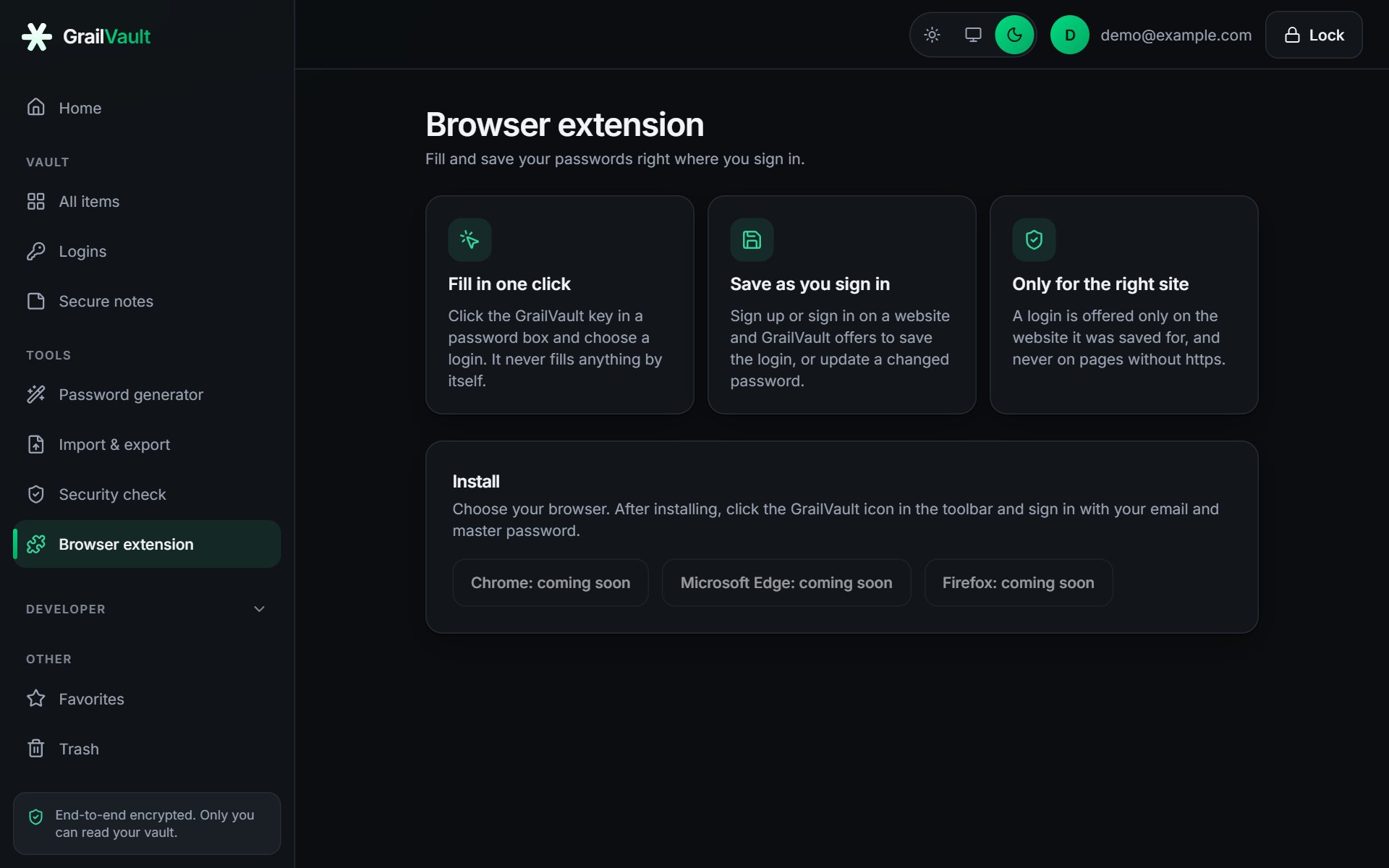Click the GrailVault asterisk logo icon
The height and width of the screenshot is (868, 1389).
tap(36, 36)
